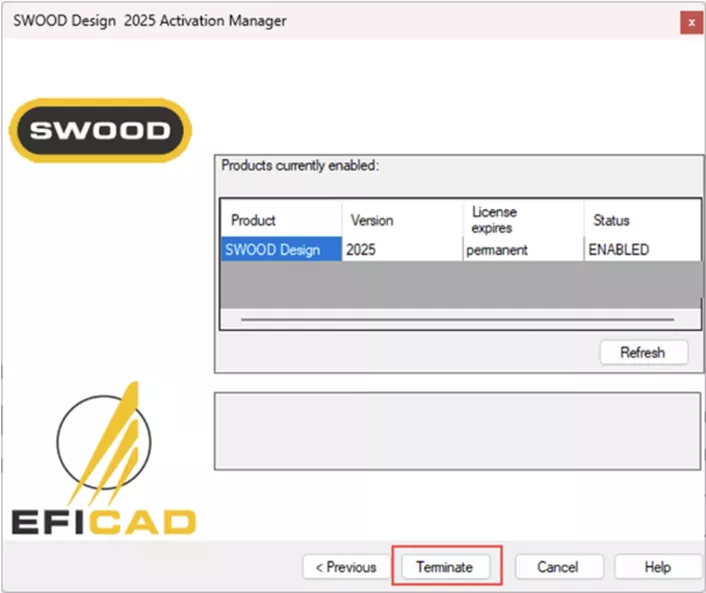
Task: Refresh the enabled products list
Action: pos(643,352)
